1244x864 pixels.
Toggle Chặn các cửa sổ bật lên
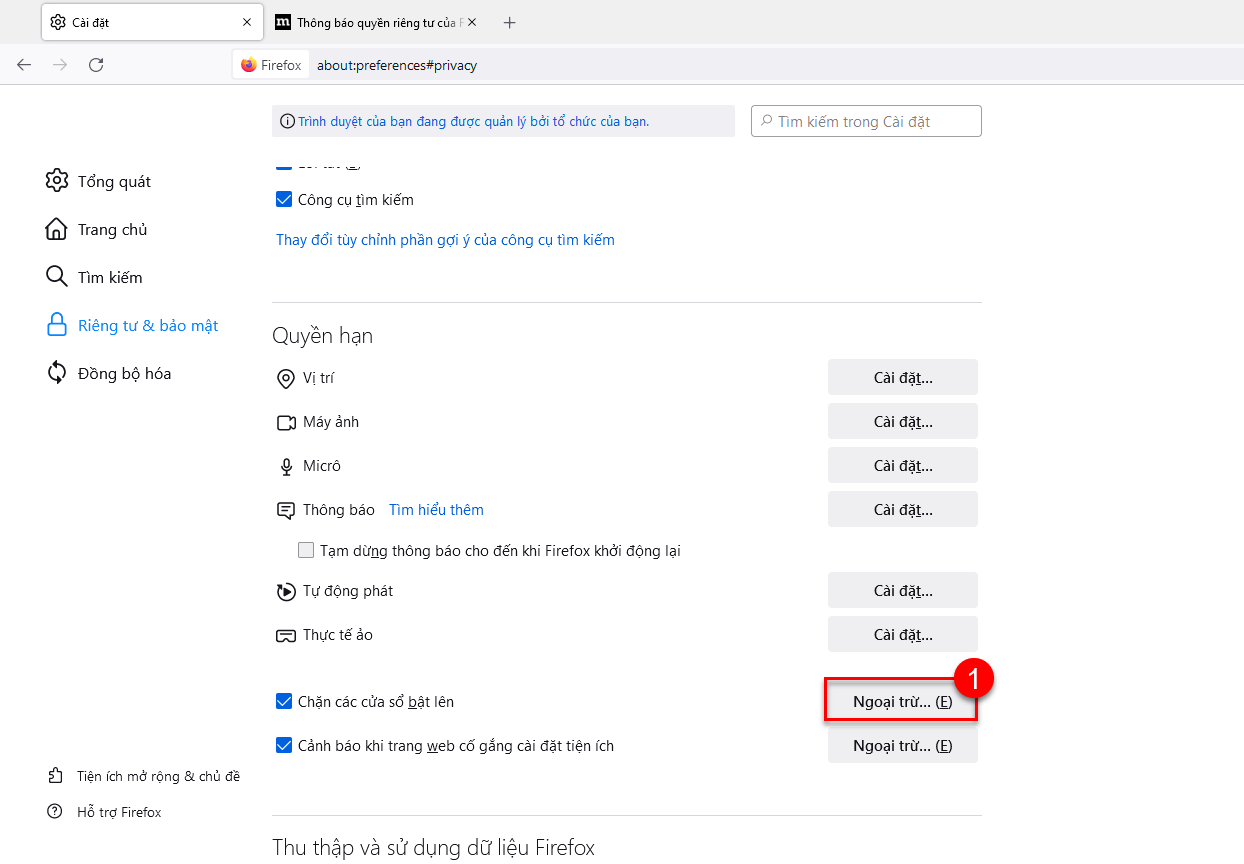coord(284,702)
